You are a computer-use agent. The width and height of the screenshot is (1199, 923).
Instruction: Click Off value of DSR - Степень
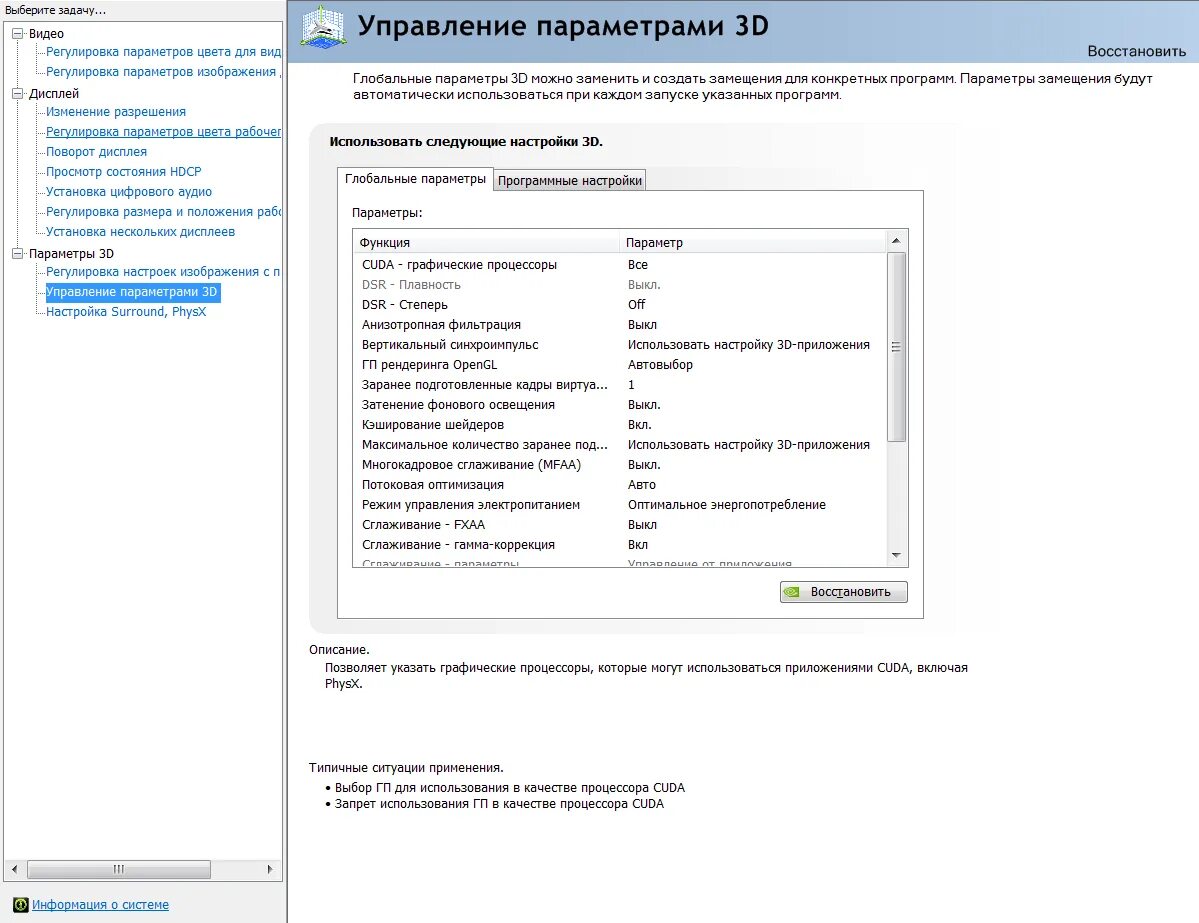pyautogui.click(x=636, y=304)
